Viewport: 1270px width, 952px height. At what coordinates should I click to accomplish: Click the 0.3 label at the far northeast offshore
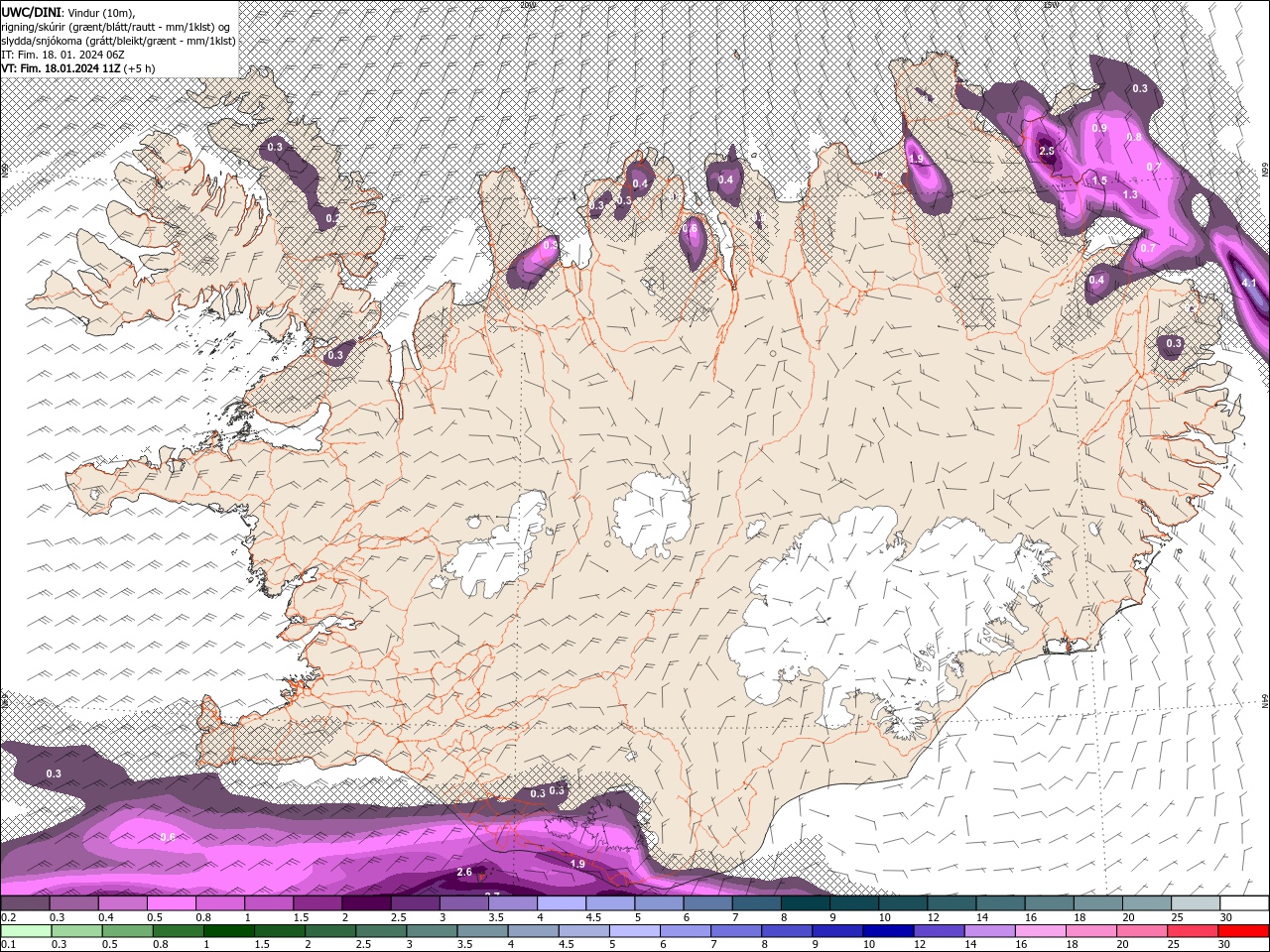click(x=1140, y=88)
